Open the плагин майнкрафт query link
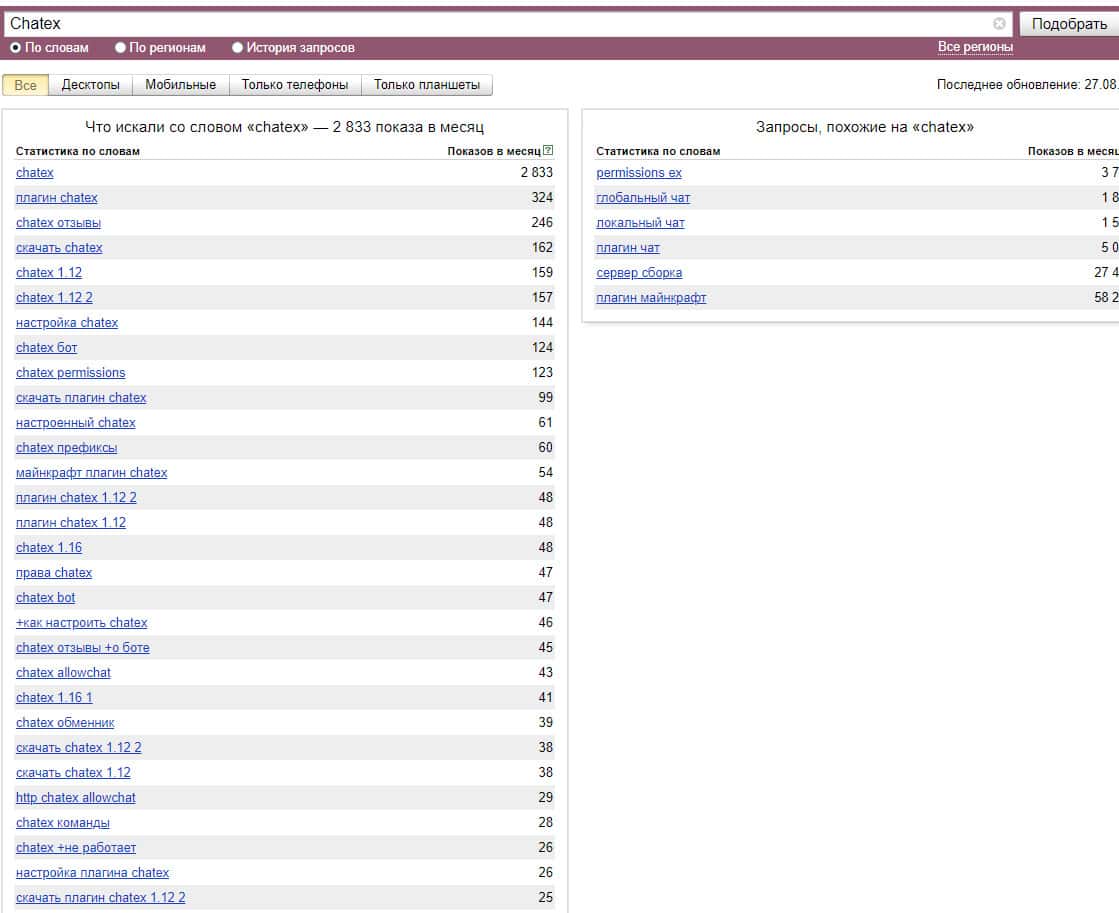1119x913 pixels. 651,298
